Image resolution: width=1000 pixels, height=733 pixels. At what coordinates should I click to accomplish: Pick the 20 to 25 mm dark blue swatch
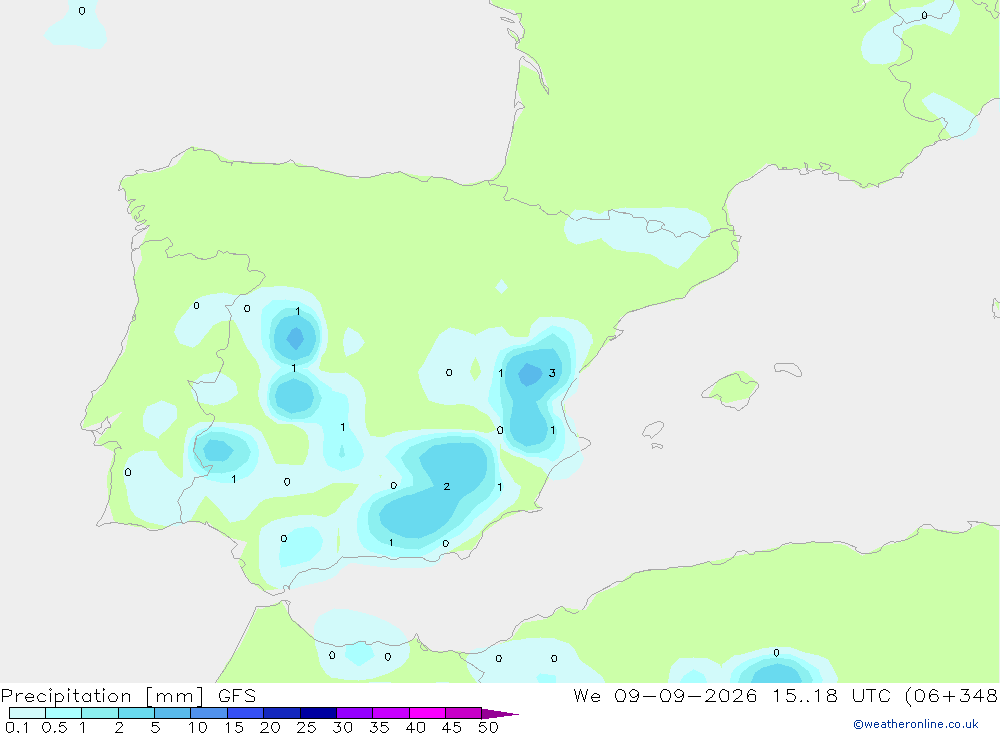281,713
